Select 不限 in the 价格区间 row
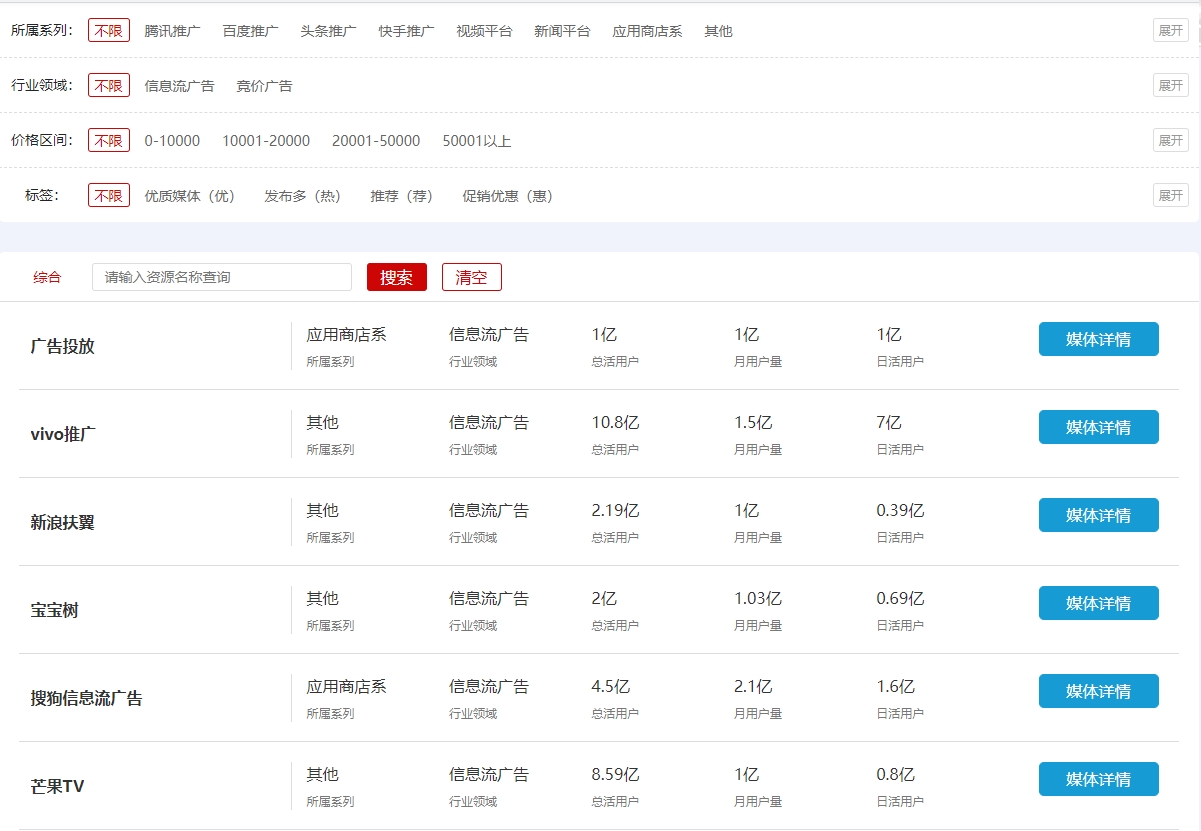This screenshot has width=1201, height=831. [109, 141]
